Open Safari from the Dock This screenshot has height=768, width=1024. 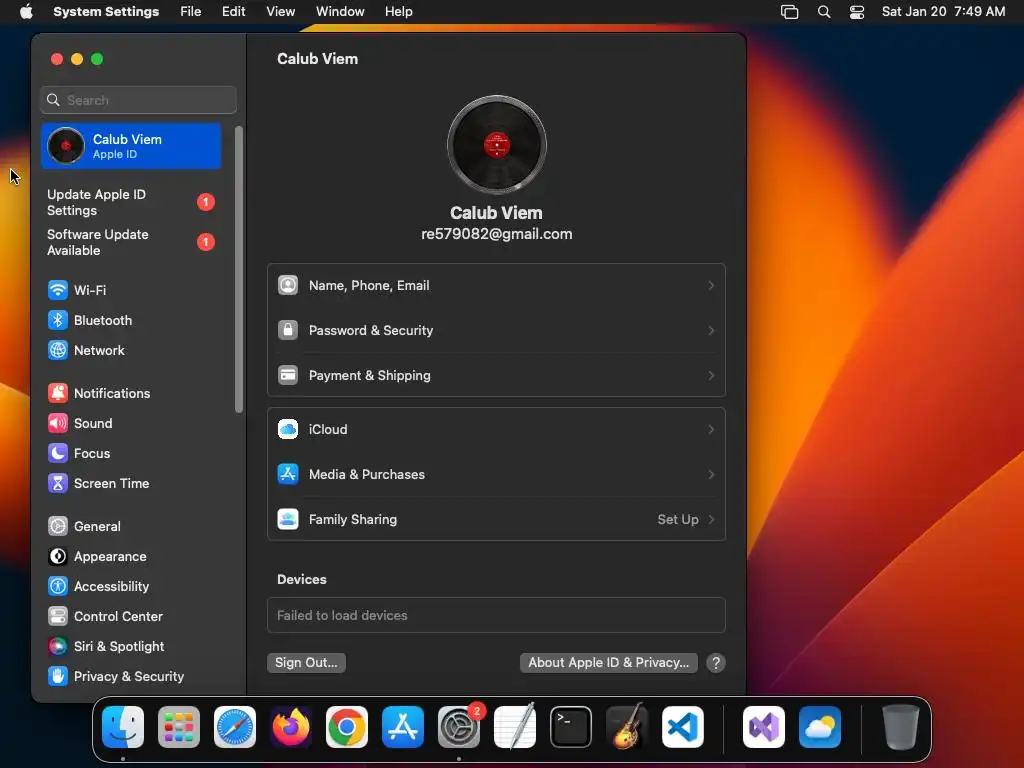tap(235, 727)
